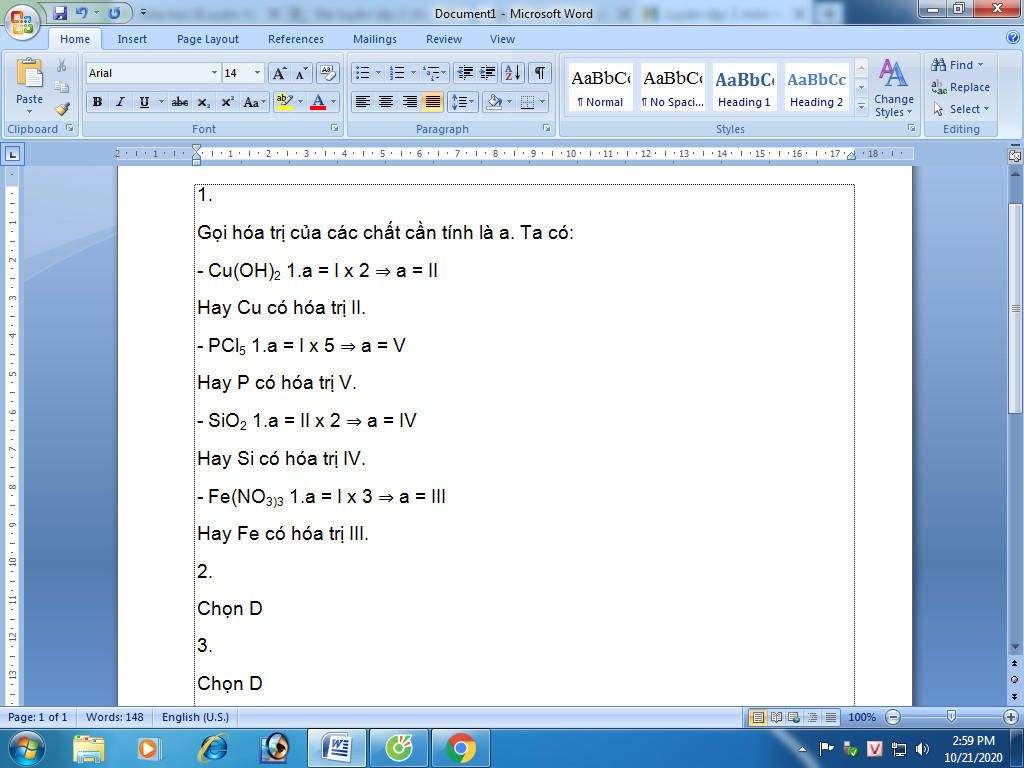Click the vertical scrollbar thumb
The image size is (1024, 768).
1015,308
